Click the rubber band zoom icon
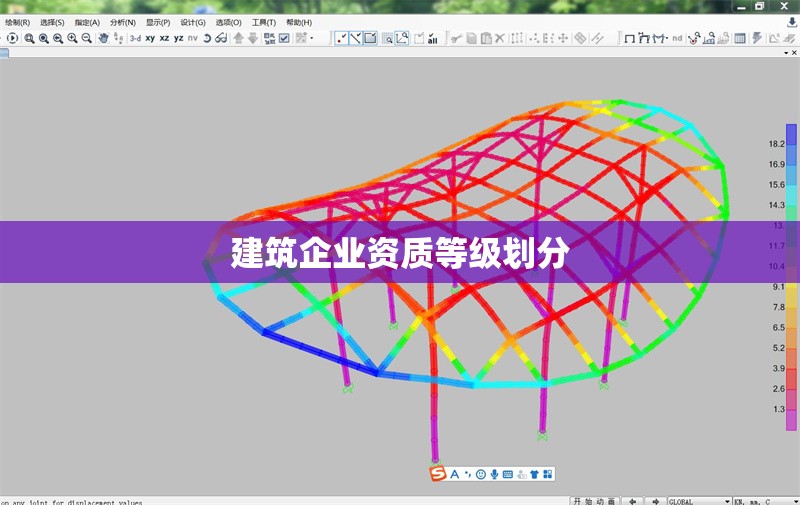Viewport: 800px width, 505px height. point(30,38)
